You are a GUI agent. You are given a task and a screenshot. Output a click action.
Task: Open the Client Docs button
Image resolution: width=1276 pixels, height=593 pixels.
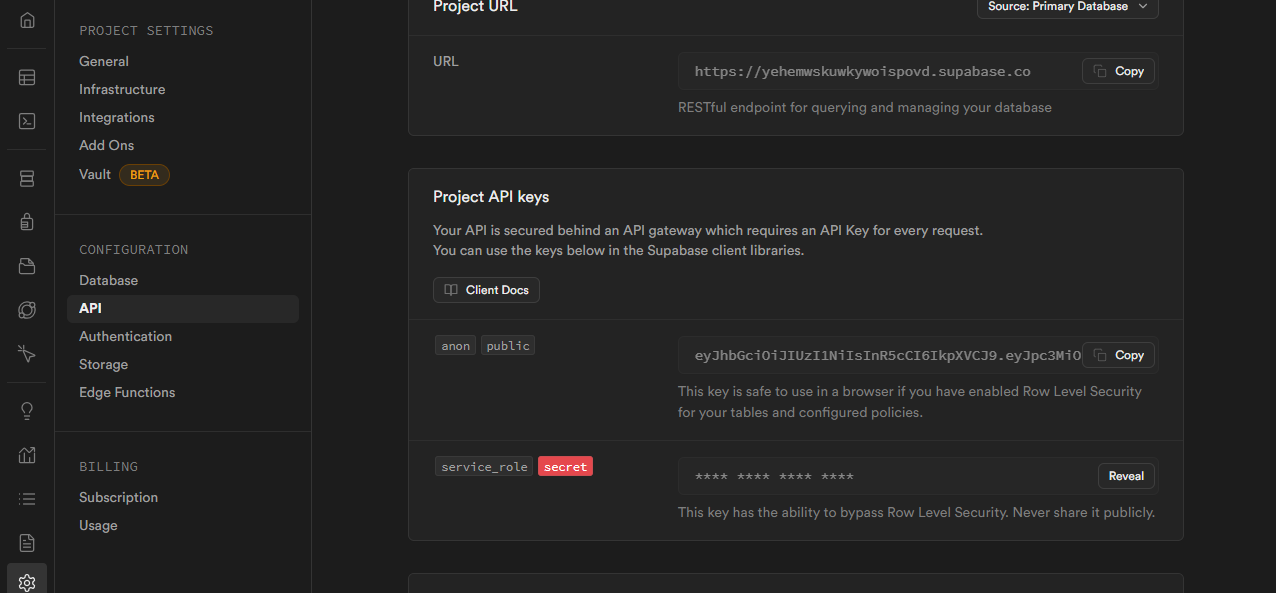pyautogui.click(x=487, y=290)
